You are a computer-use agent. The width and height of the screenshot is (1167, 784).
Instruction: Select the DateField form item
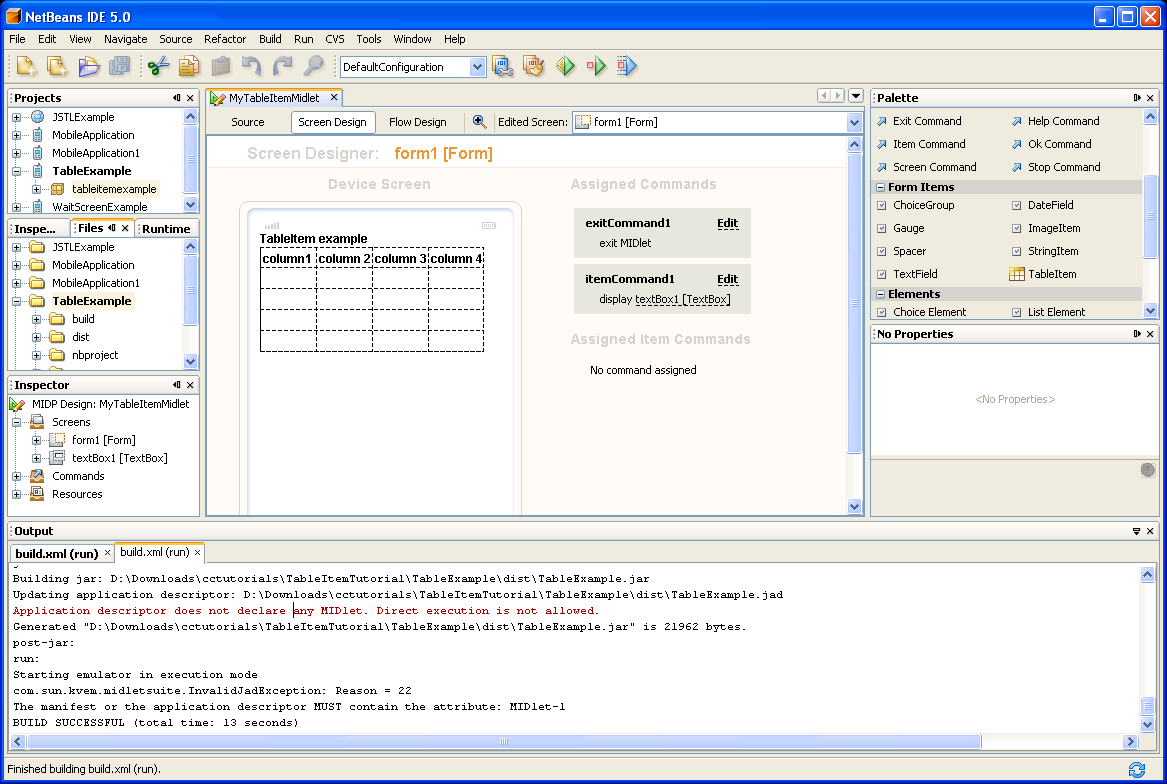(x=1043, y=205)
